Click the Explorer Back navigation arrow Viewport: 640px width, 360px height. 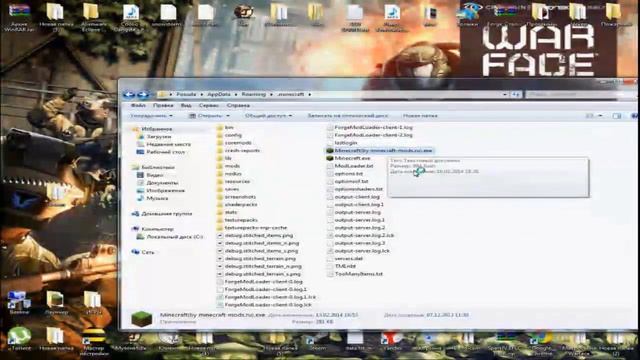pos(129,95)
